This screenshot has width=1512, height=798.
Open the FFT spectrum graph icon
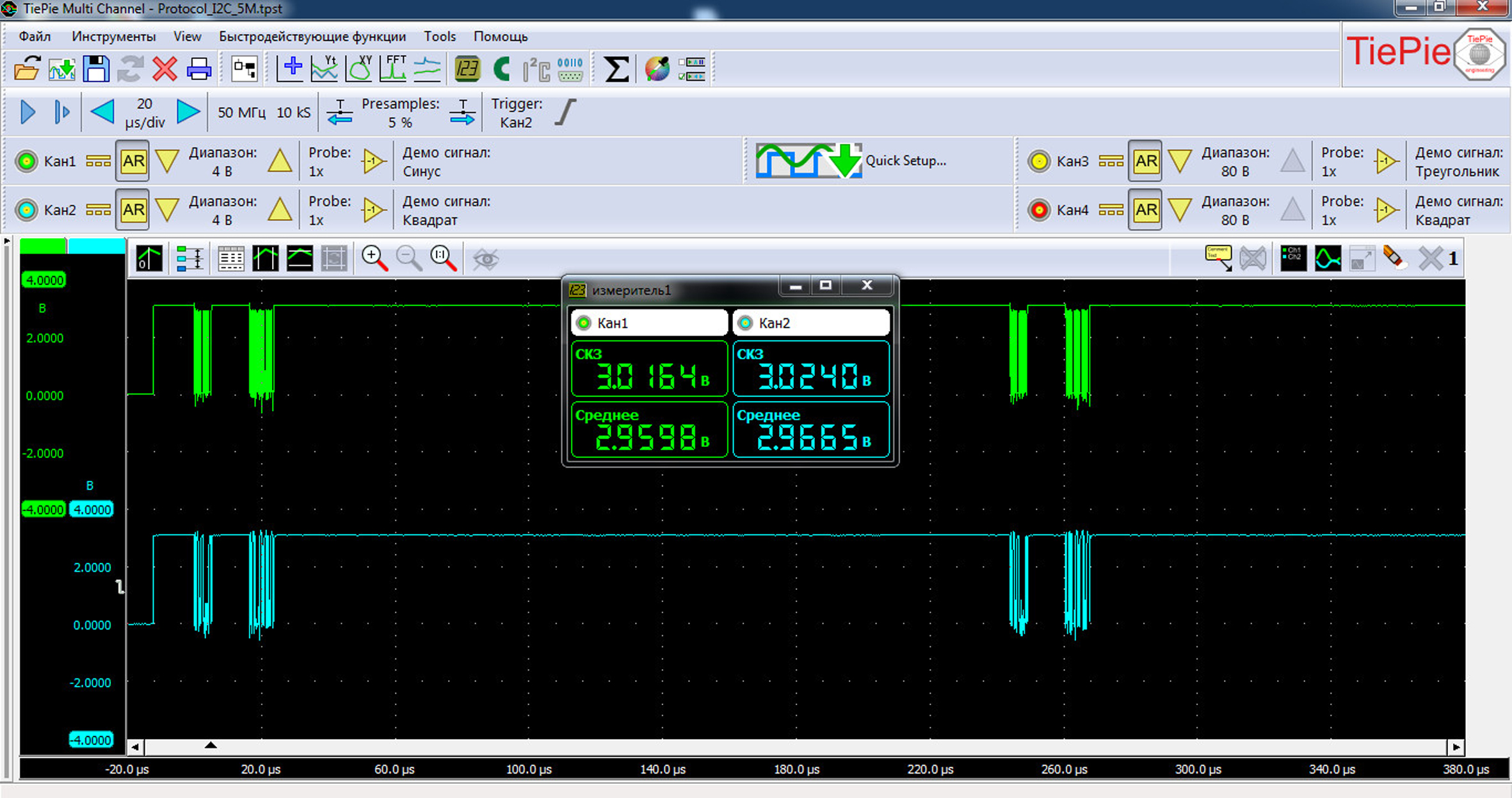click(393, 69)
